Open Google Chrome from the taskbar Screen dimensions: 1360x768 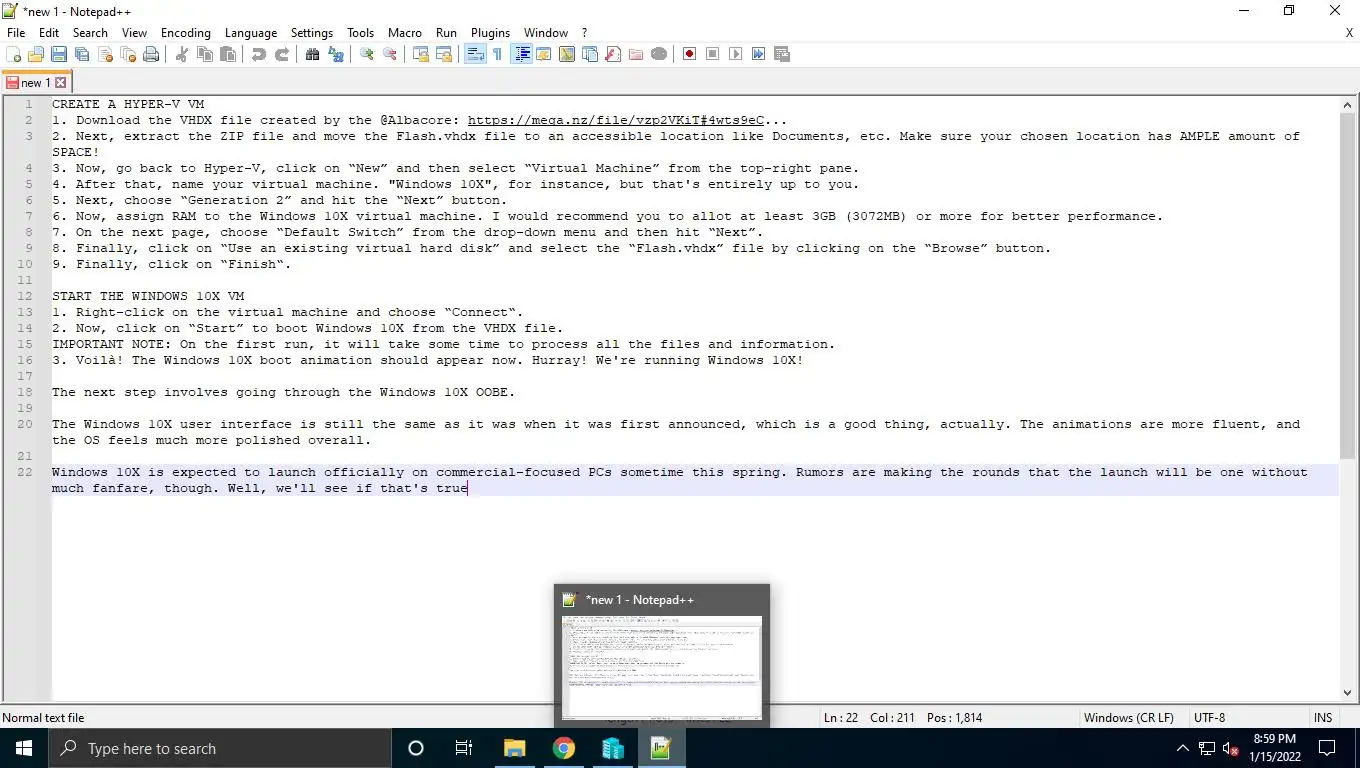[x=564, y=748]
